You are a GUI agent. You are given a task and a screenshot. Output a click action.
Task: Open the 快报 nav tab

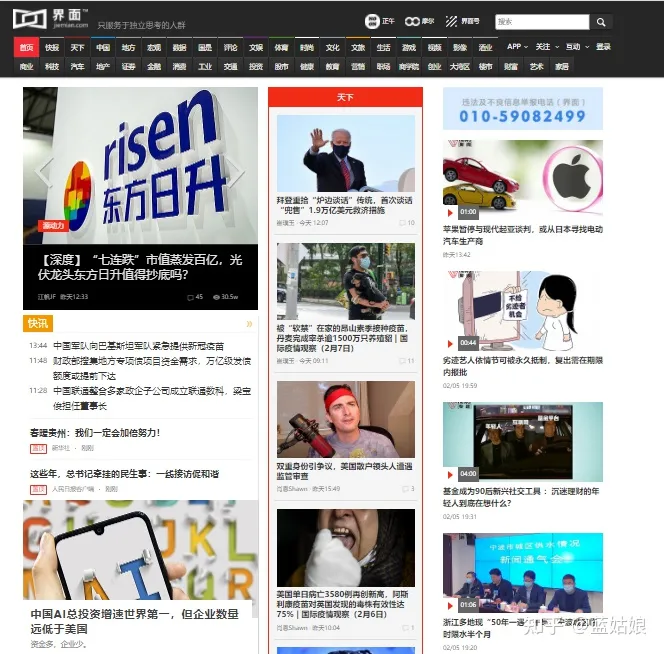[52, 47]
